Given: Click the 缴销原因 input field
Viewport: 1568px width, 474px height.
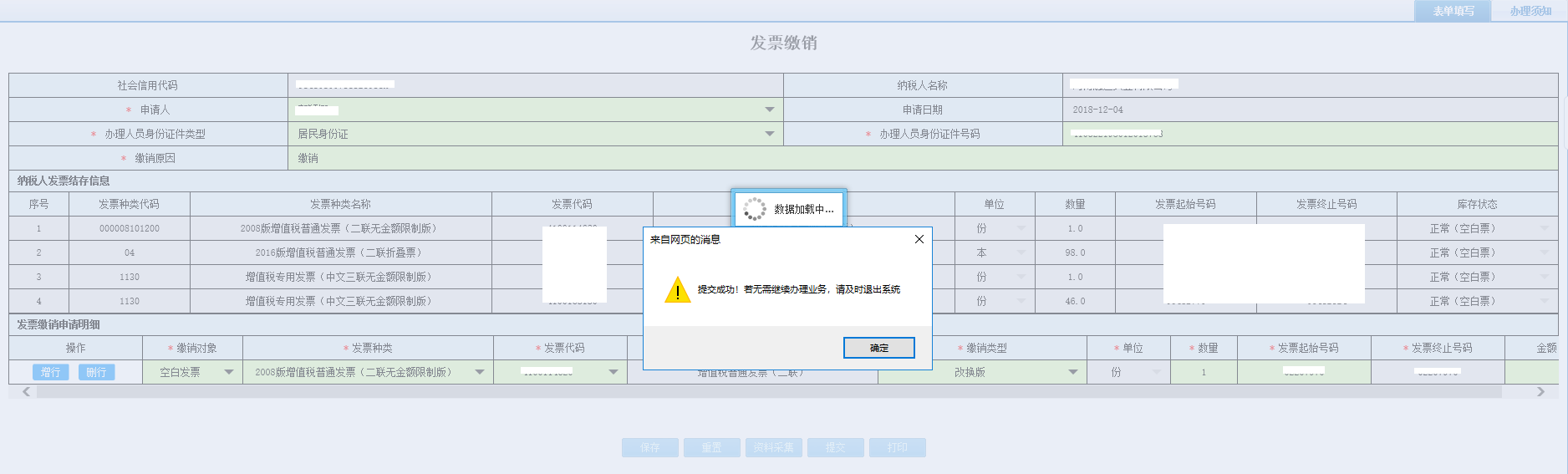Looking at the screenshot, I should 919,158.
